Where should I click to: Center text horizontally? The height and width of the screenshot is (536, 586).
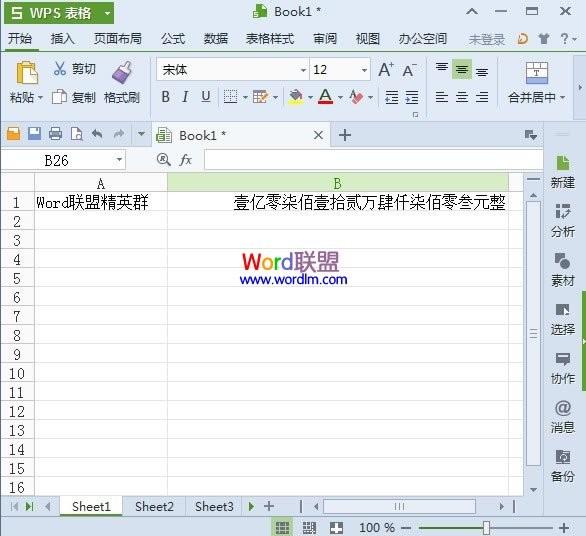462,97
